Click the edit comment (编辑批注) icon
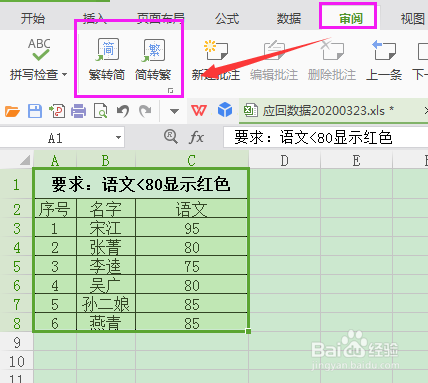The width and height of the screenshot is (428, 383). (274, 51)
